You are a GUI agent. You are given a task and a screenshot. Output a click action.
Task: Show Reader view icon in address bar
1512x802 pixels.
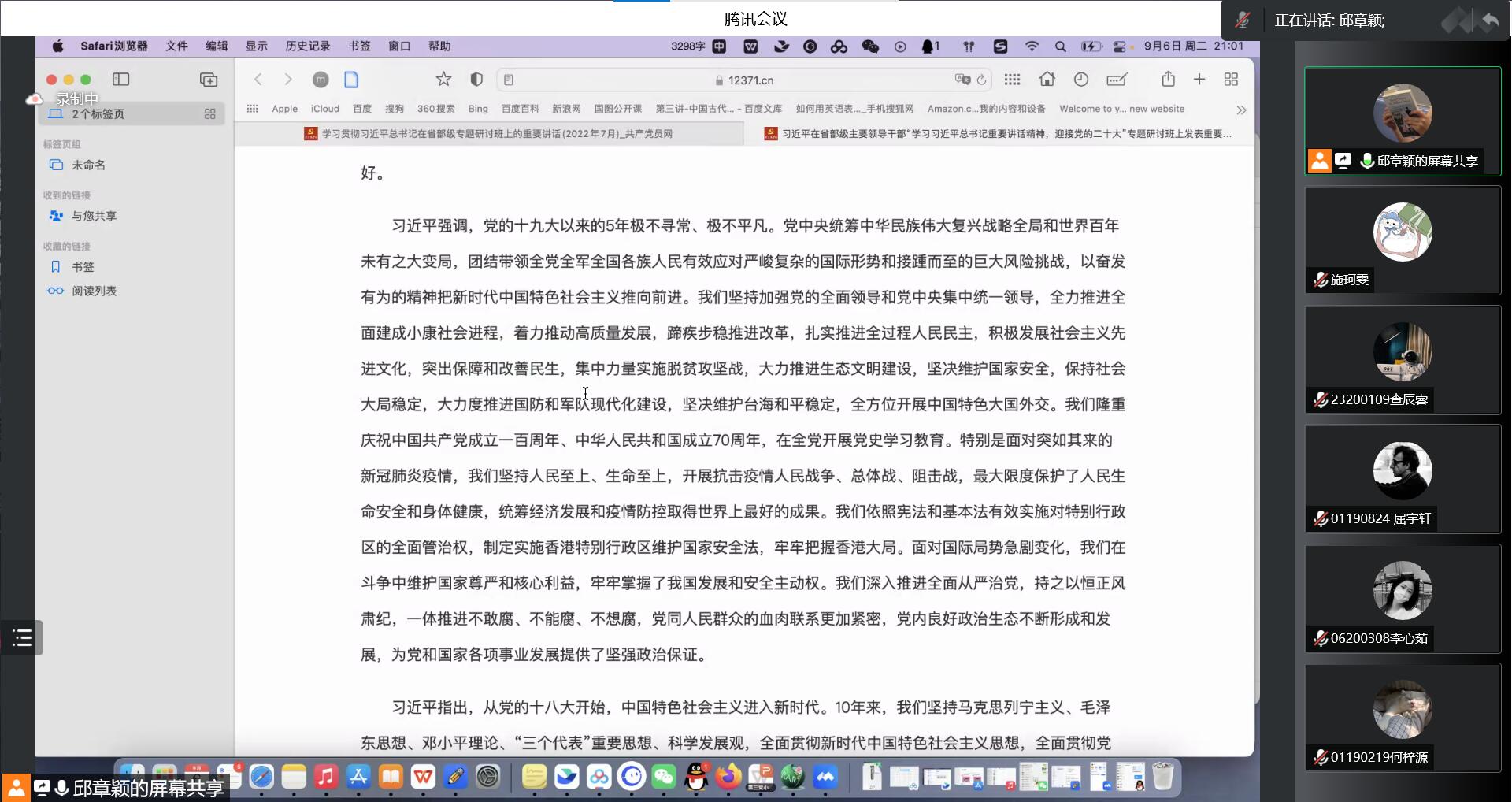pyautogui.click(x=509, y=80)
